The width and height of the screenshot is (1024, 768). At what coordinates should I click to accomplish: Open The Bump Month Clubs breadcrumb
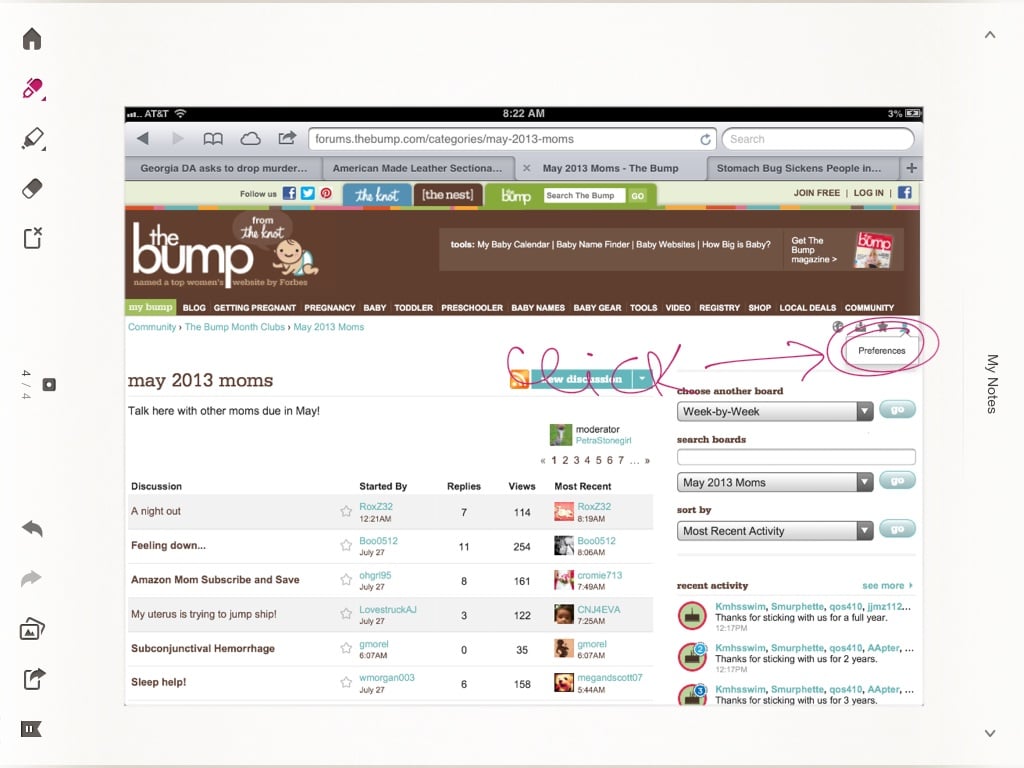[x=234, y=327]
